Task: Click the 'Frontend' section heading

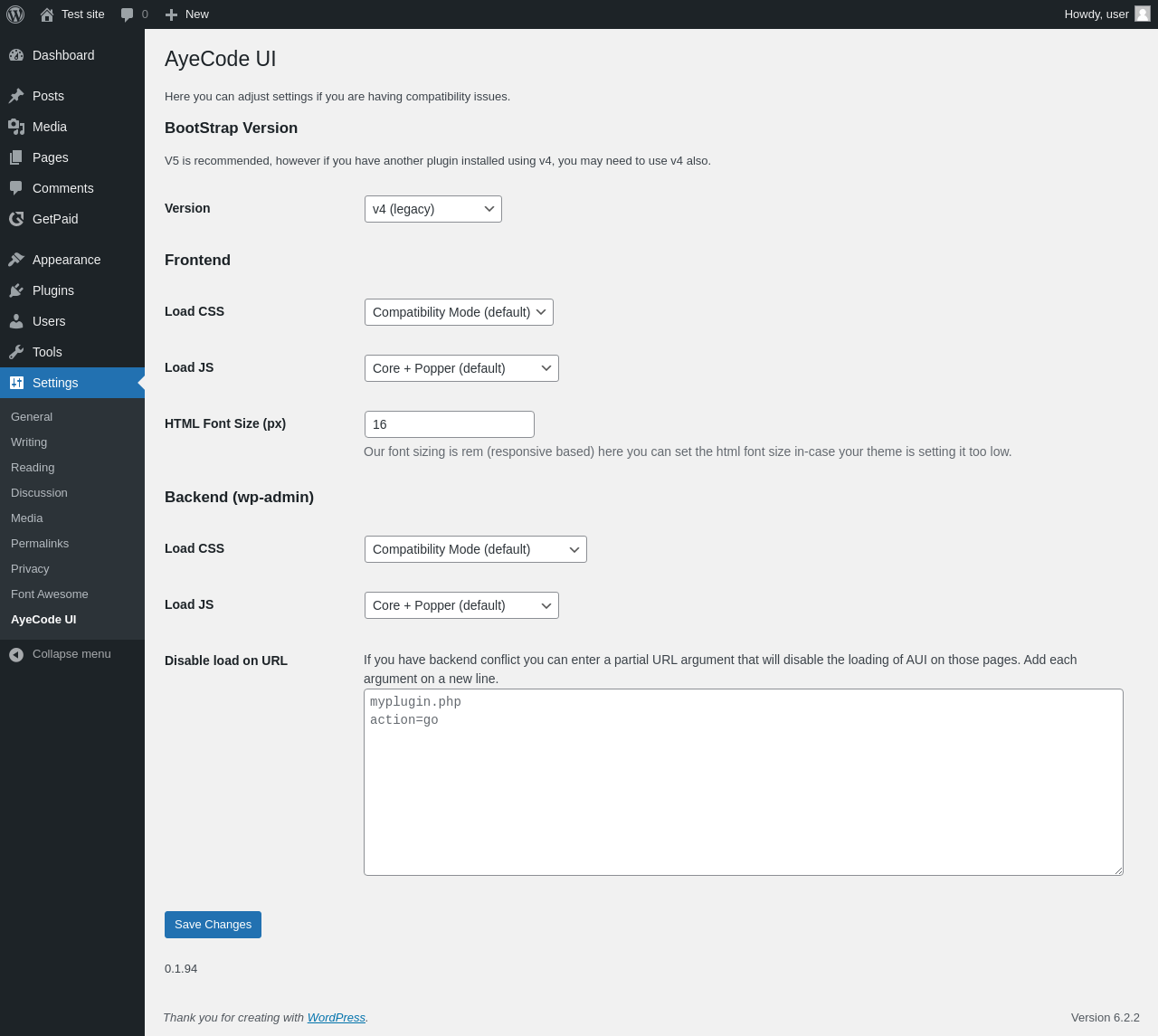Action: pyautogui.click(x=197, y=261)
